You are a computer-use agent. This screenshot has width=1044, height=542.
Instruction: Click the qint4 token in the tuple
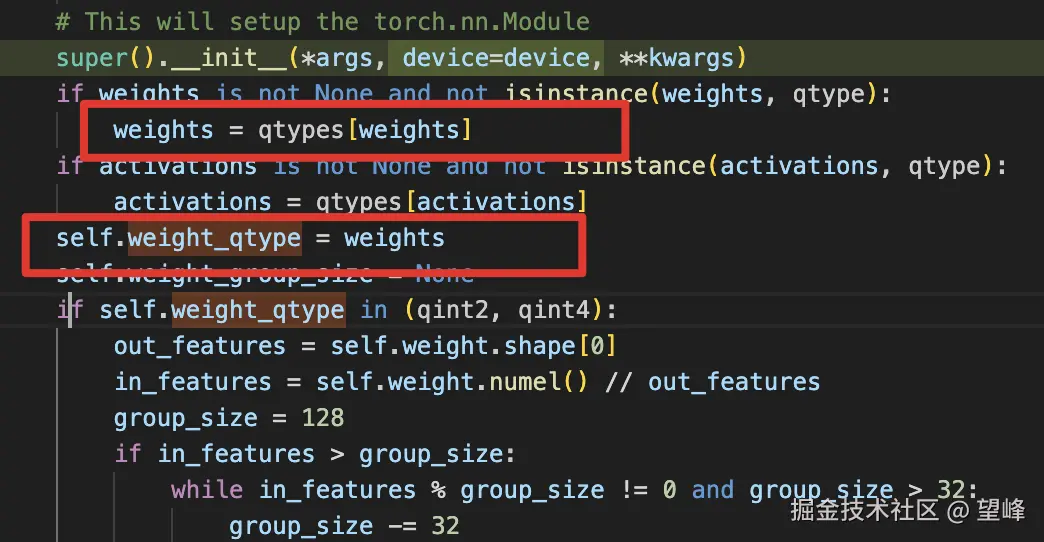pos(554,310)
